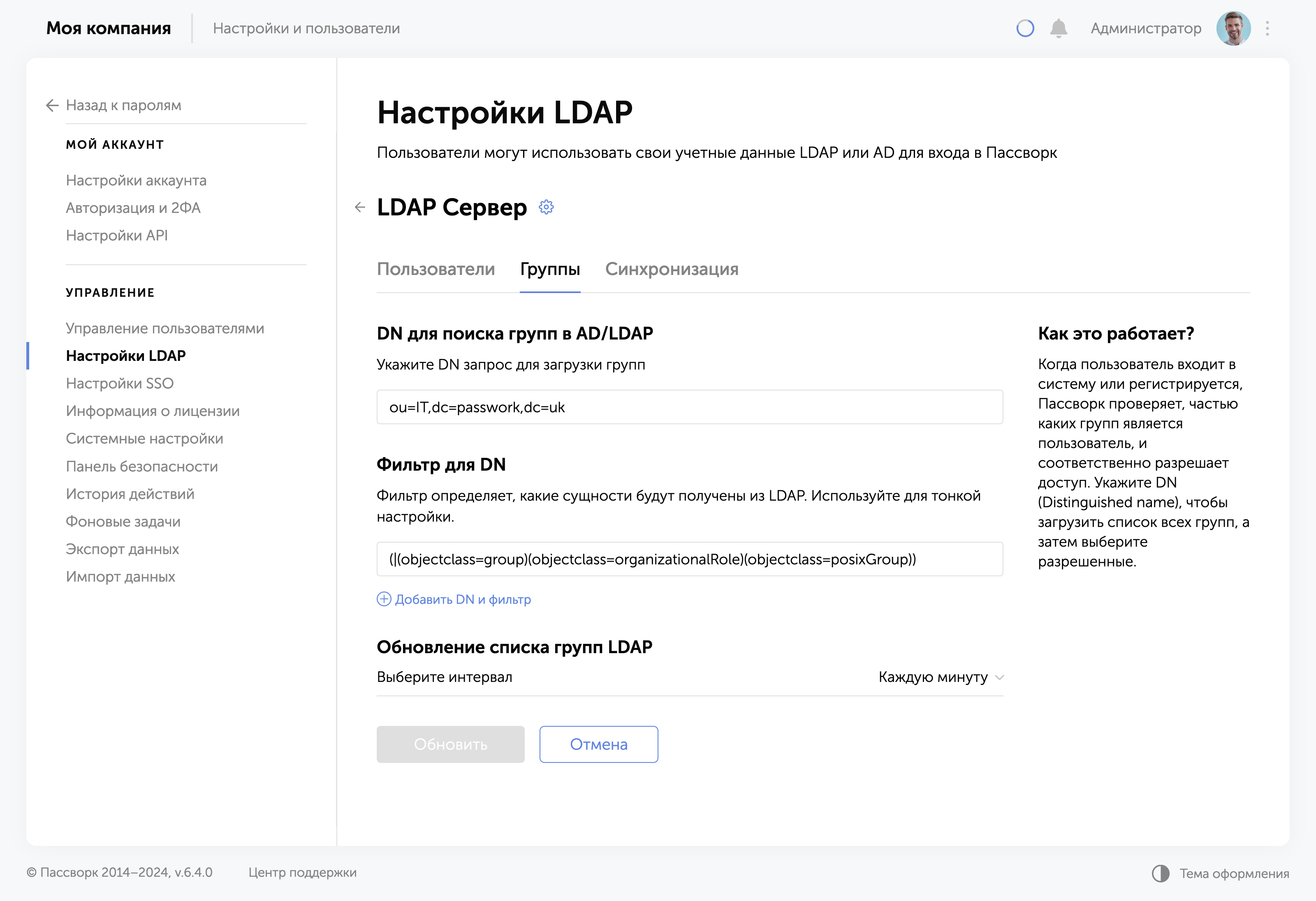Open the three-dot menu in top bar
The width and height of the screenshot is (1316, 901).
click(x=1267, y=28)
